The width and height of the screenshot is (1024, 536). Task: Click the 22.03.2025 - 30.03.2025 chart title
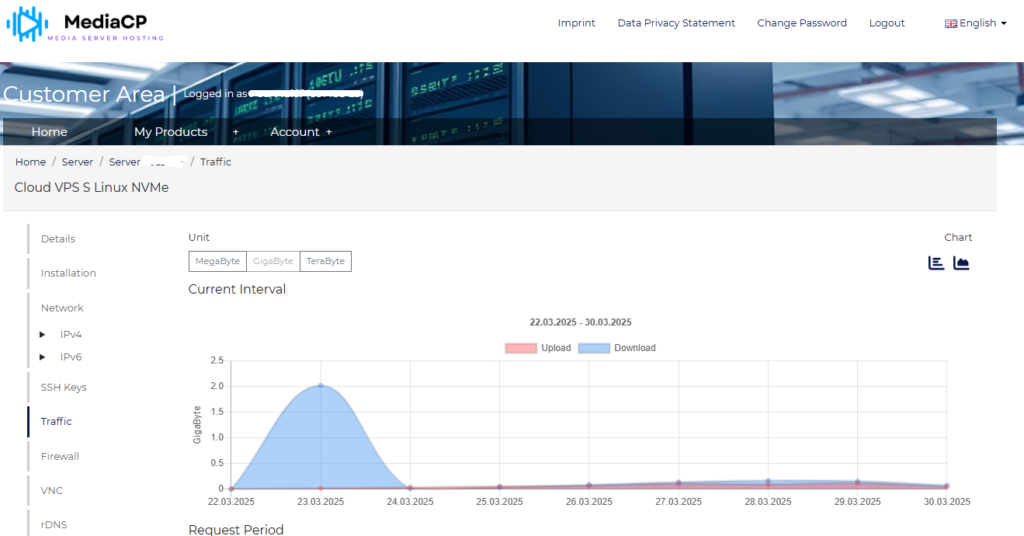581,323
